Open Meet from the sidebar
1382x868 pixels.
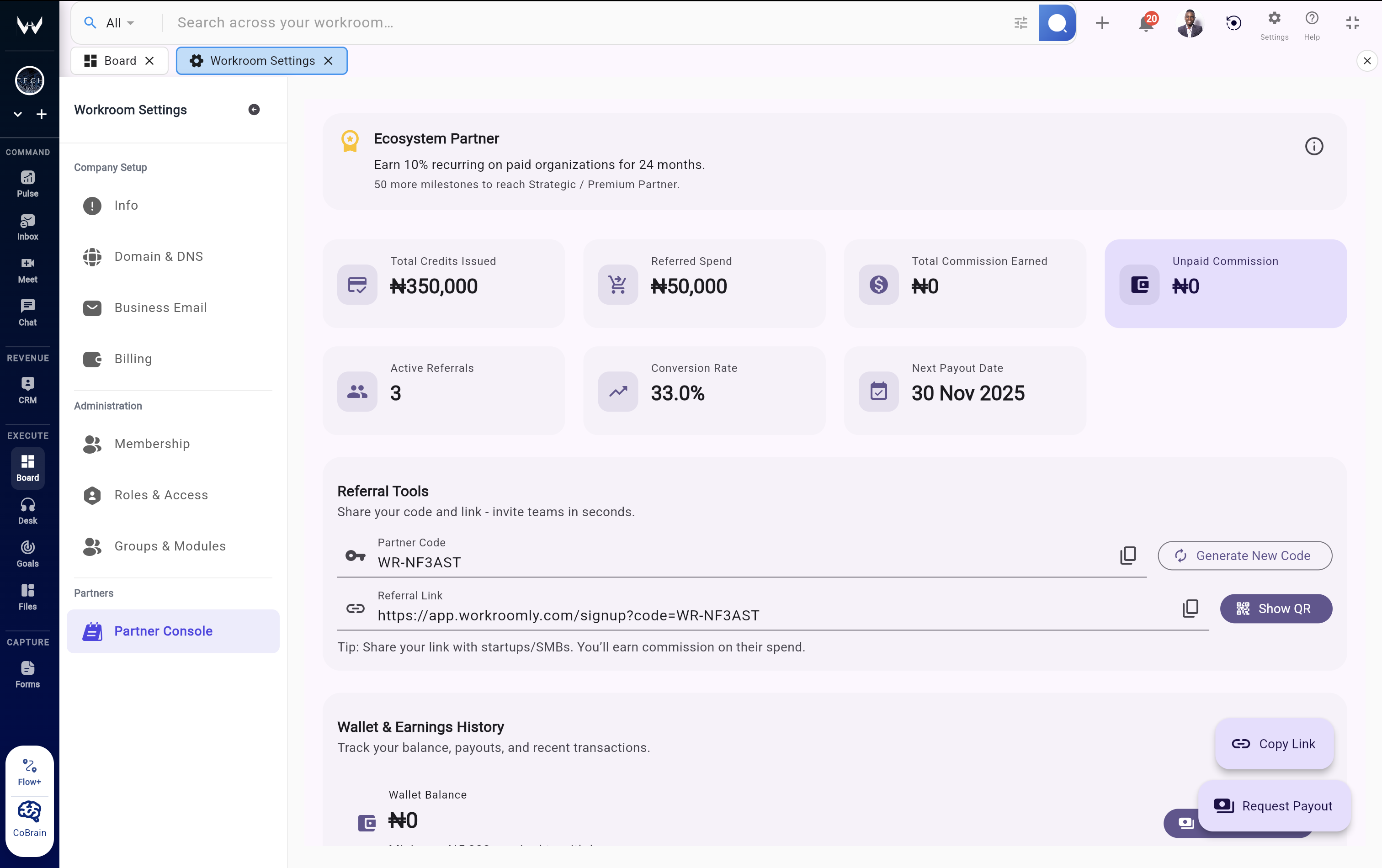pyautogui.click(x=27, y=270)
